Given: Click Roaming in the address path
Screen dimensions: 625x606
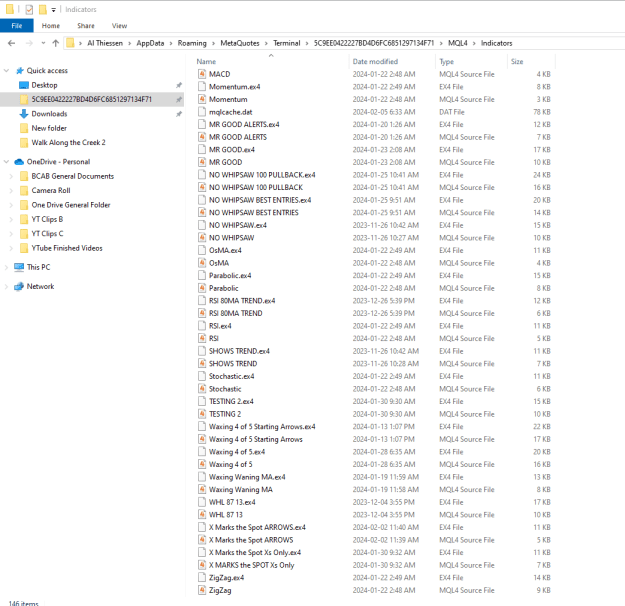Looking at the screenshot, I should (x=192, y=43).
